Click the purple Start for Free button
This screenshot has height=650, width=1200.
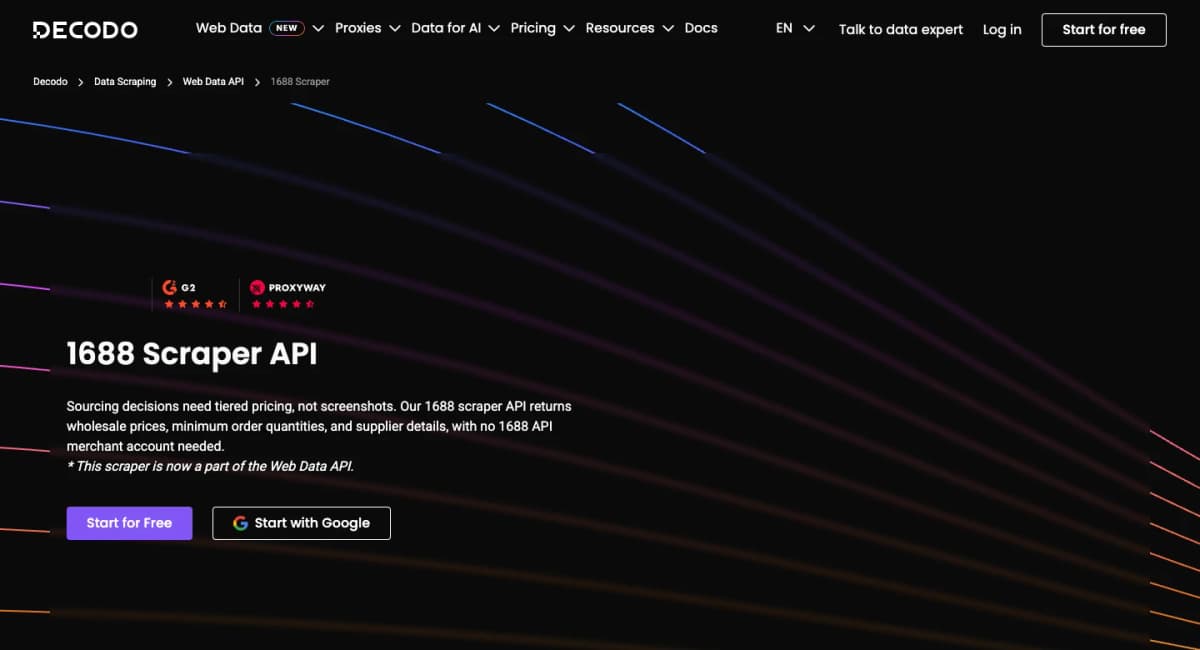(129, 523)
